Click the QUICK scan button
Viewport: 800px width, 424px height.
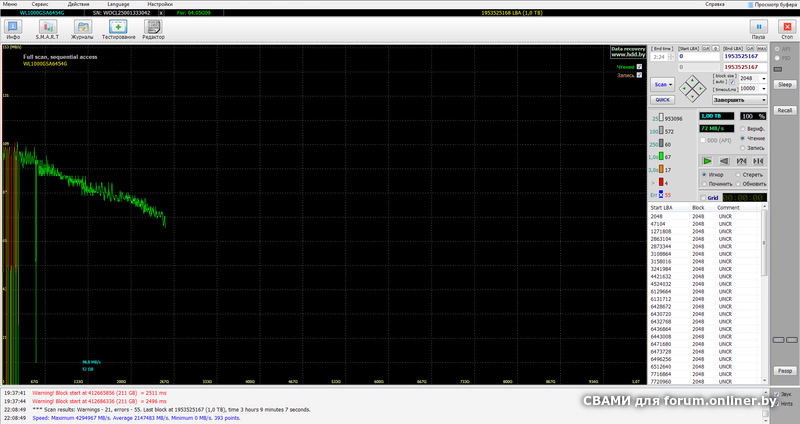click(x=663, y=100)
